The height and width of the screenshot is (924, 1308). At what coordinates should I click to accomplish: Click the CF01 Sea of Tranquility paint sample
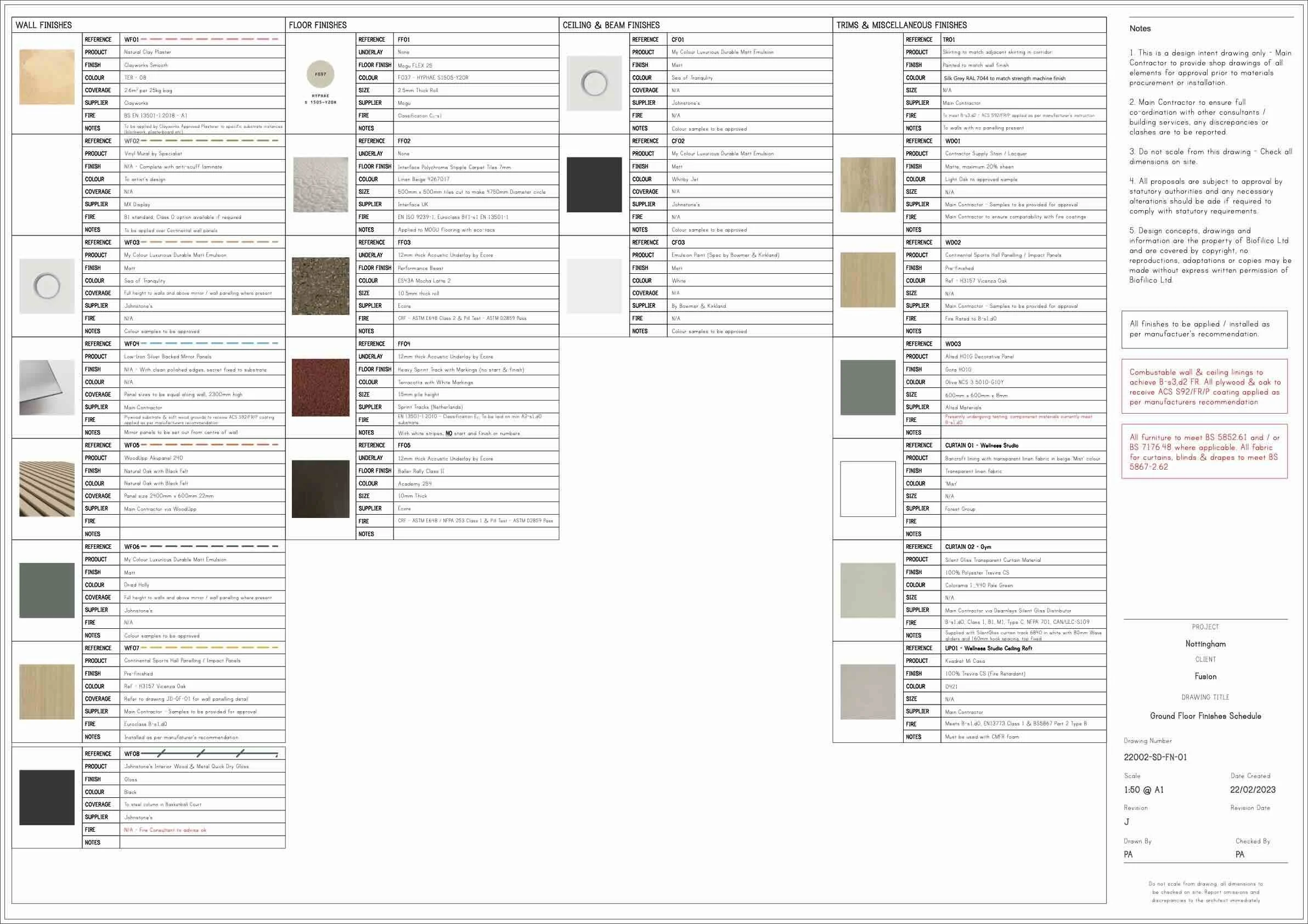point(594,83)
